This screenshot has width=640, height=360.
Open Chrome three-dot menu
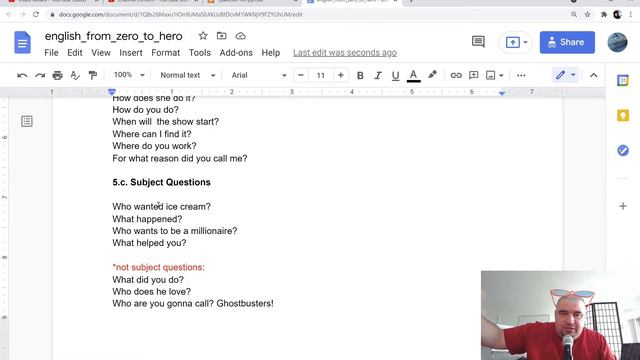point(631,14)
